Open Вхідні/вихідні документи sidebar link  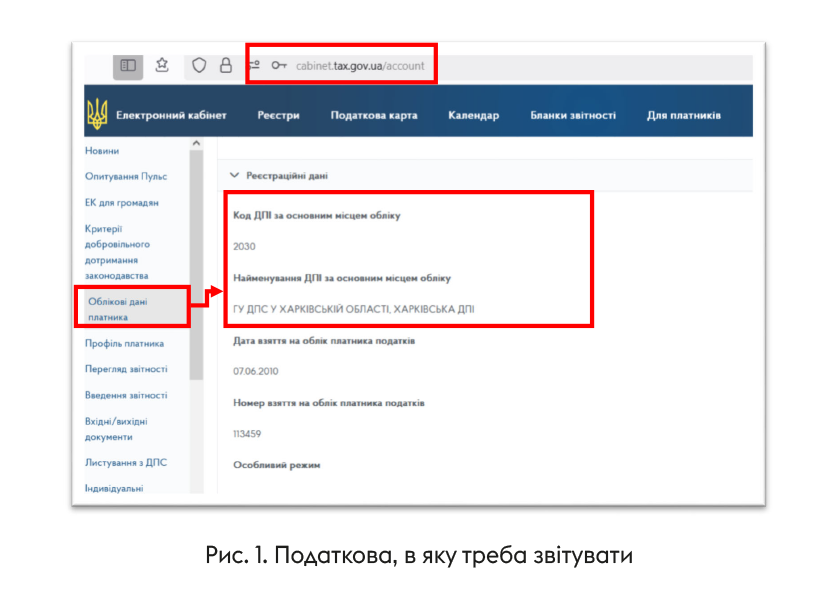(116, 429)
